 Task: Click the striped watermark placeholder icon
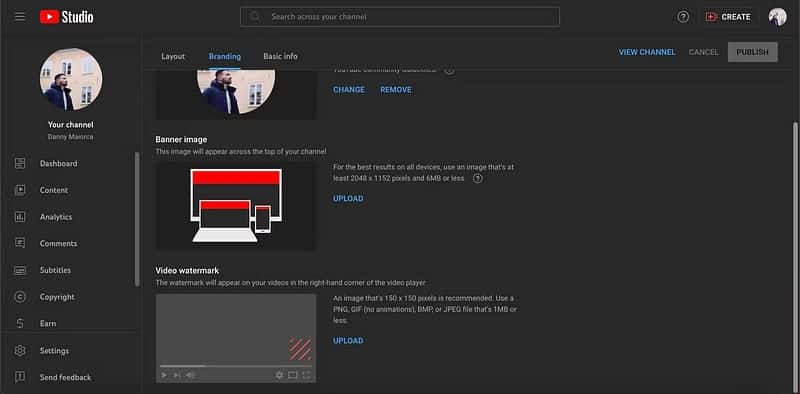301,349
